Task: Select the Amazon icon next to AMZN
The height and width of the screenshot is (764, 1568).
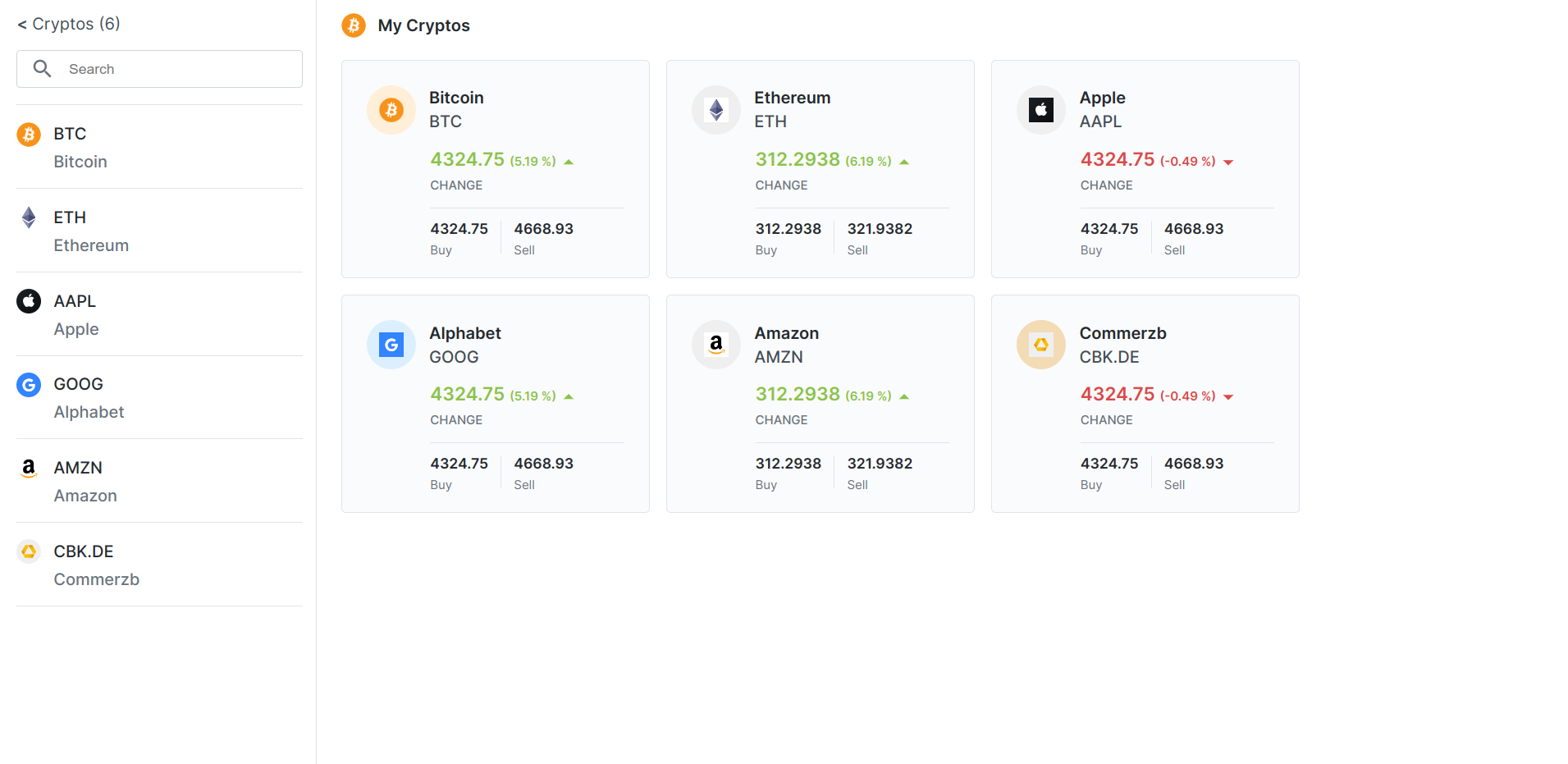Action: pyautogui.click(x=29, y=468)
